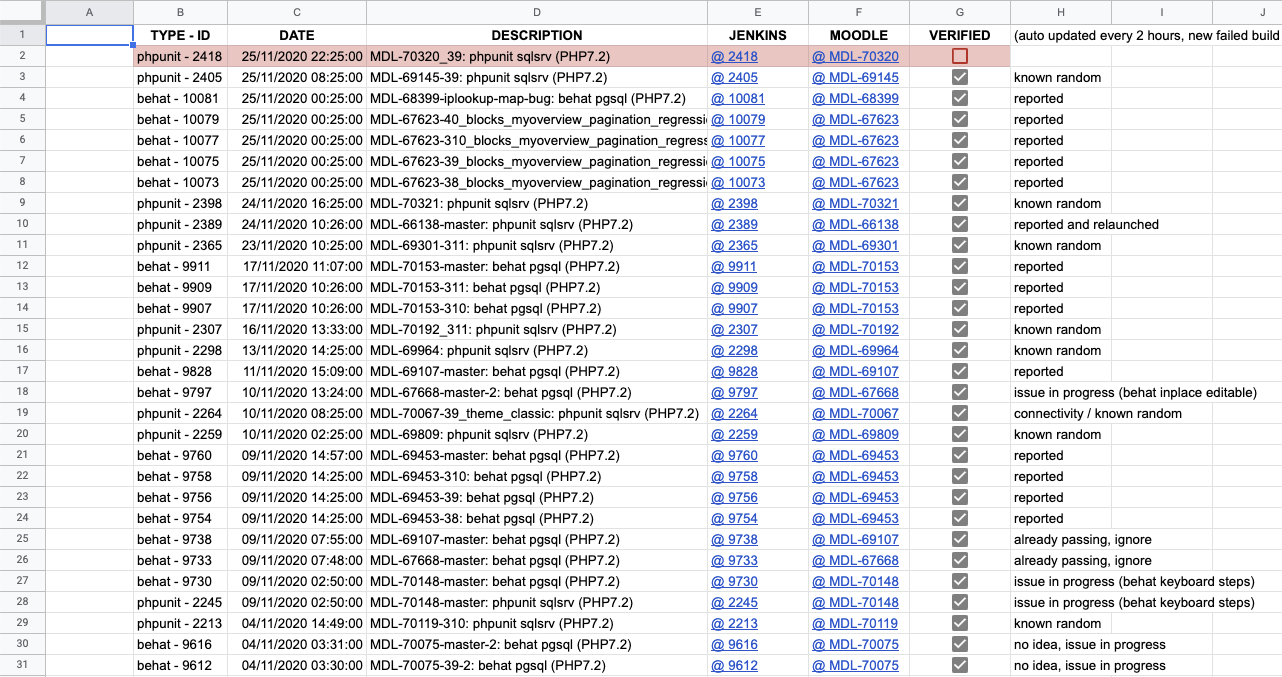Select description 'MDL-70320_39: phpunit sqlsrv (PHP7.2)'
The image size is (1282, 677).
pyautogui.click(x=537, y=56)
